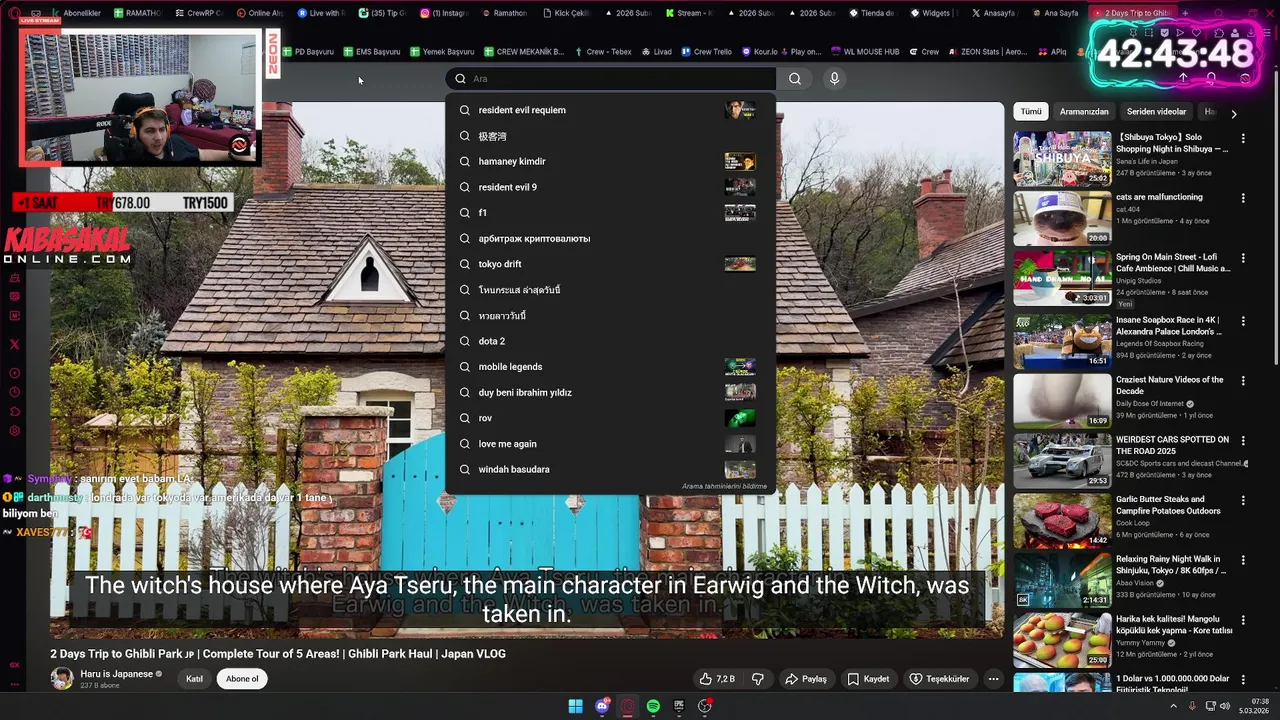The height and width of the screenshot is (720, 1280).
Task: Open options menu for Garlic Butter Steaks
Action: tap(1243, 501)
